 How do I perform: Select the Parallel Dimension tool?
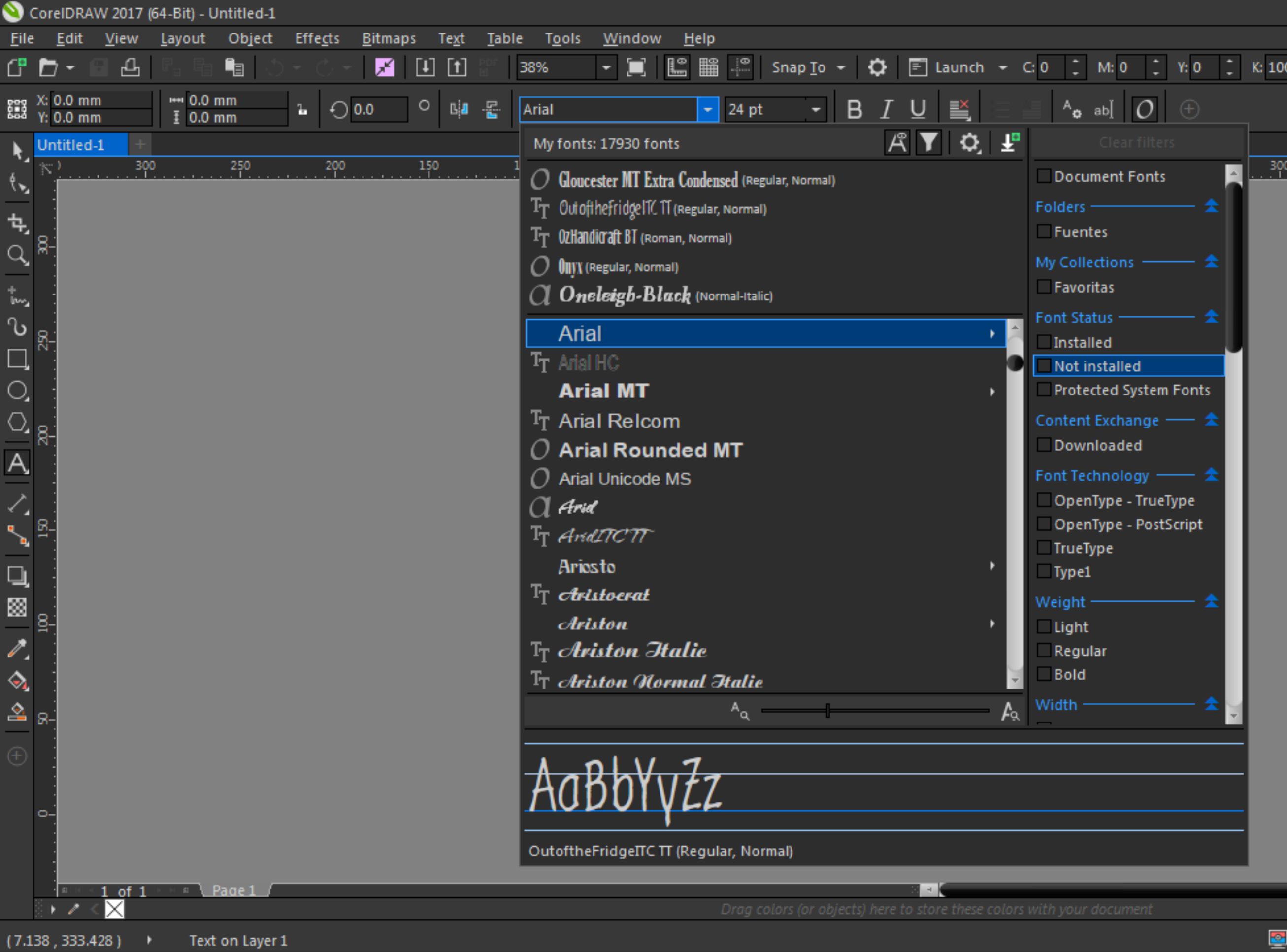coord(17,504)
